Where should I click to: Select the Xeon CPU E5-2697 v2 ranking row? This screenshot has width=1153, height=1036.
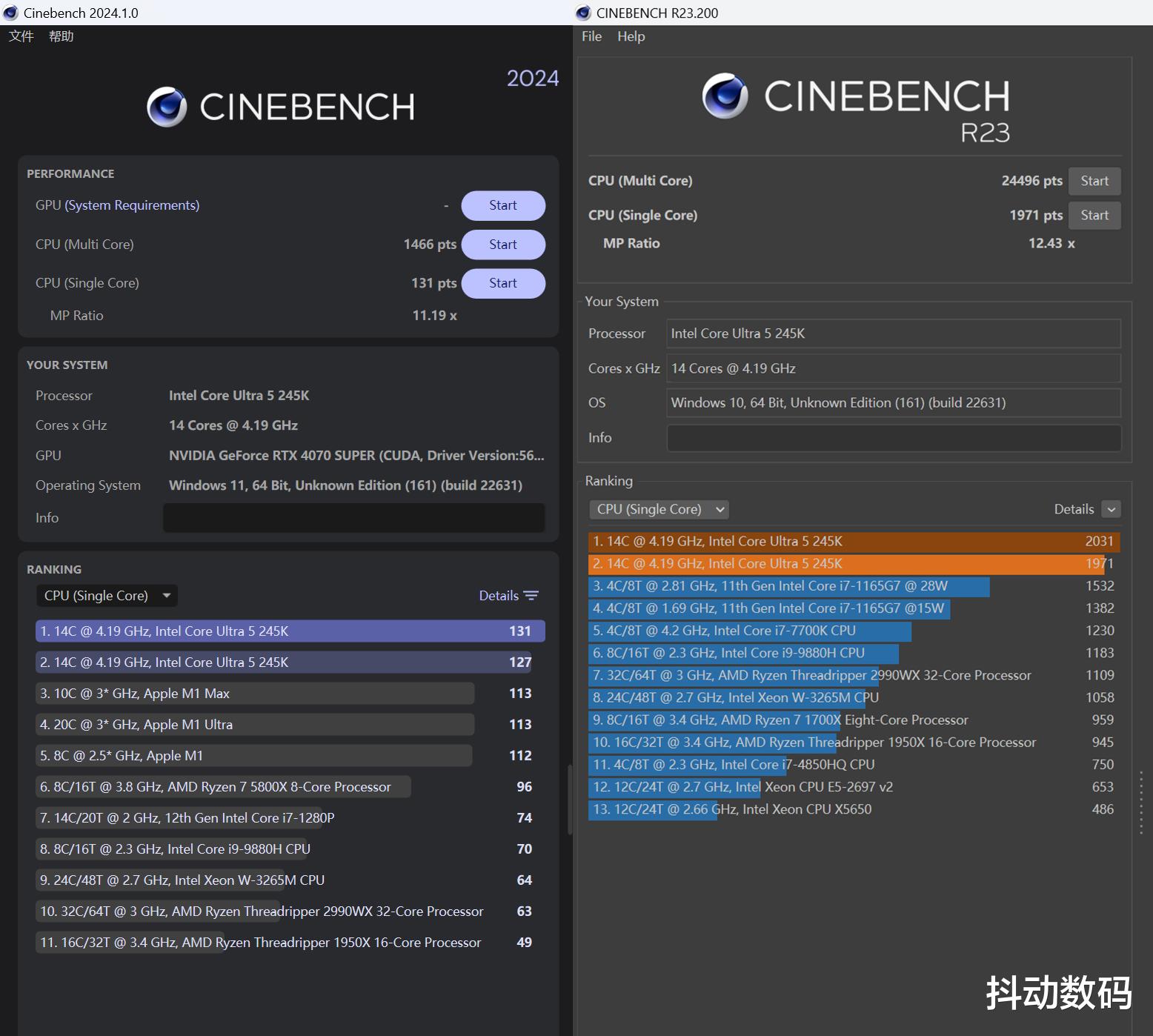(x=854, y=787)
